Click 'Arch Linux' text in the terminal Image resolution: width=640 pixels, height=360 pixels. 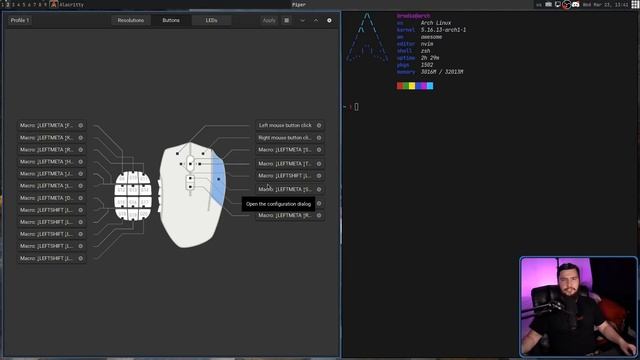pyautogui.click(x=436, y=23)
